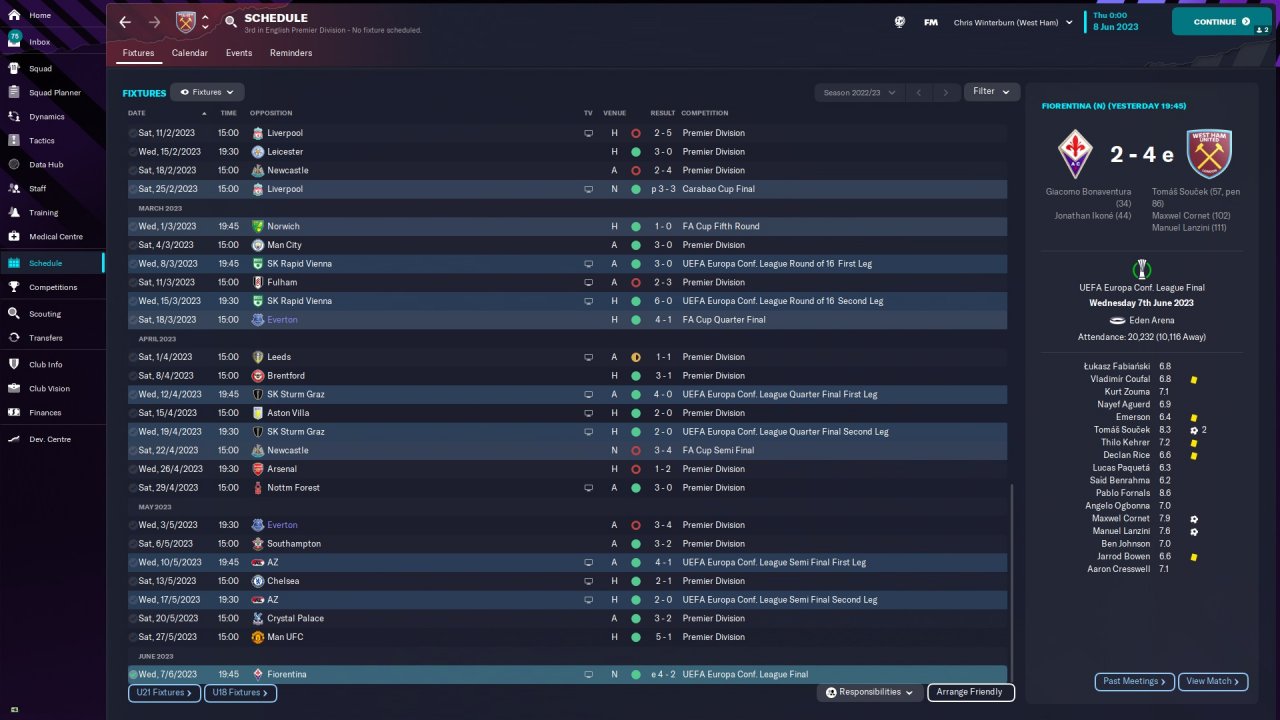Open U18 Fixtures
The image size is (1280, 720).
[241, 693]
